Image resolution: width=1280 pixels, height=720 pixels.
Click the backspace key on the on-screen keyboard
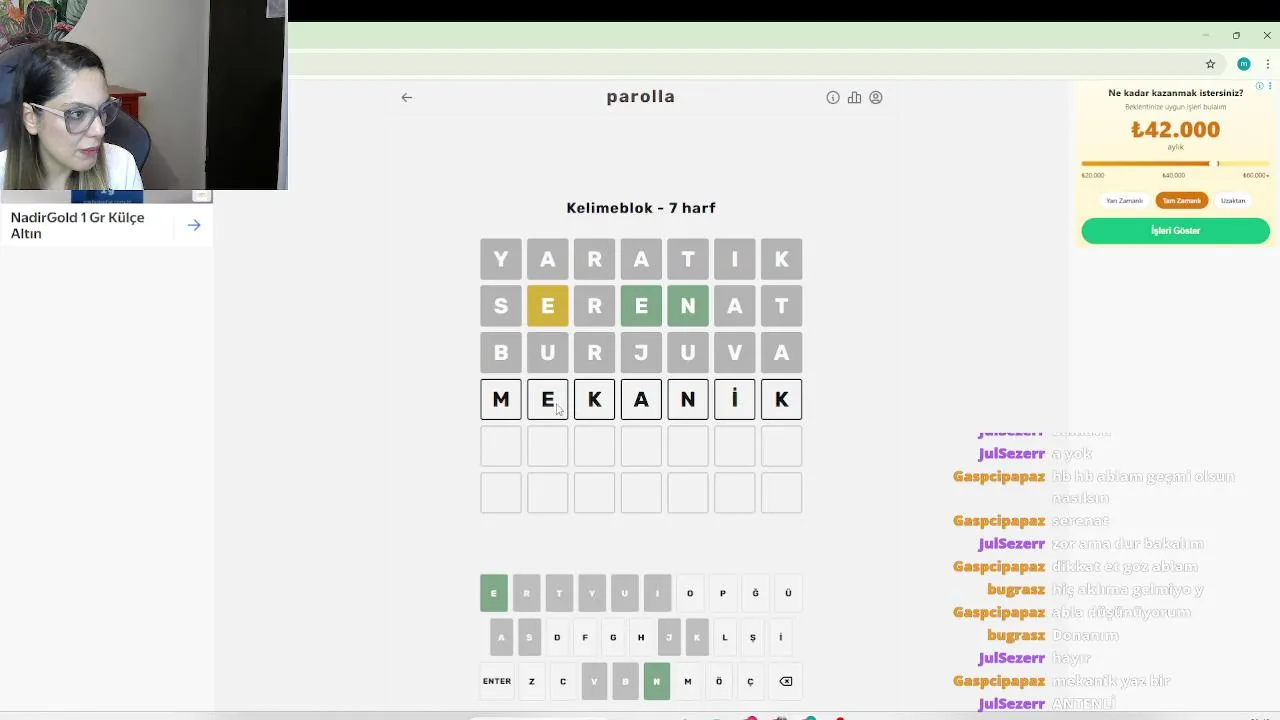pyautogui.click(x=786, y=681)
